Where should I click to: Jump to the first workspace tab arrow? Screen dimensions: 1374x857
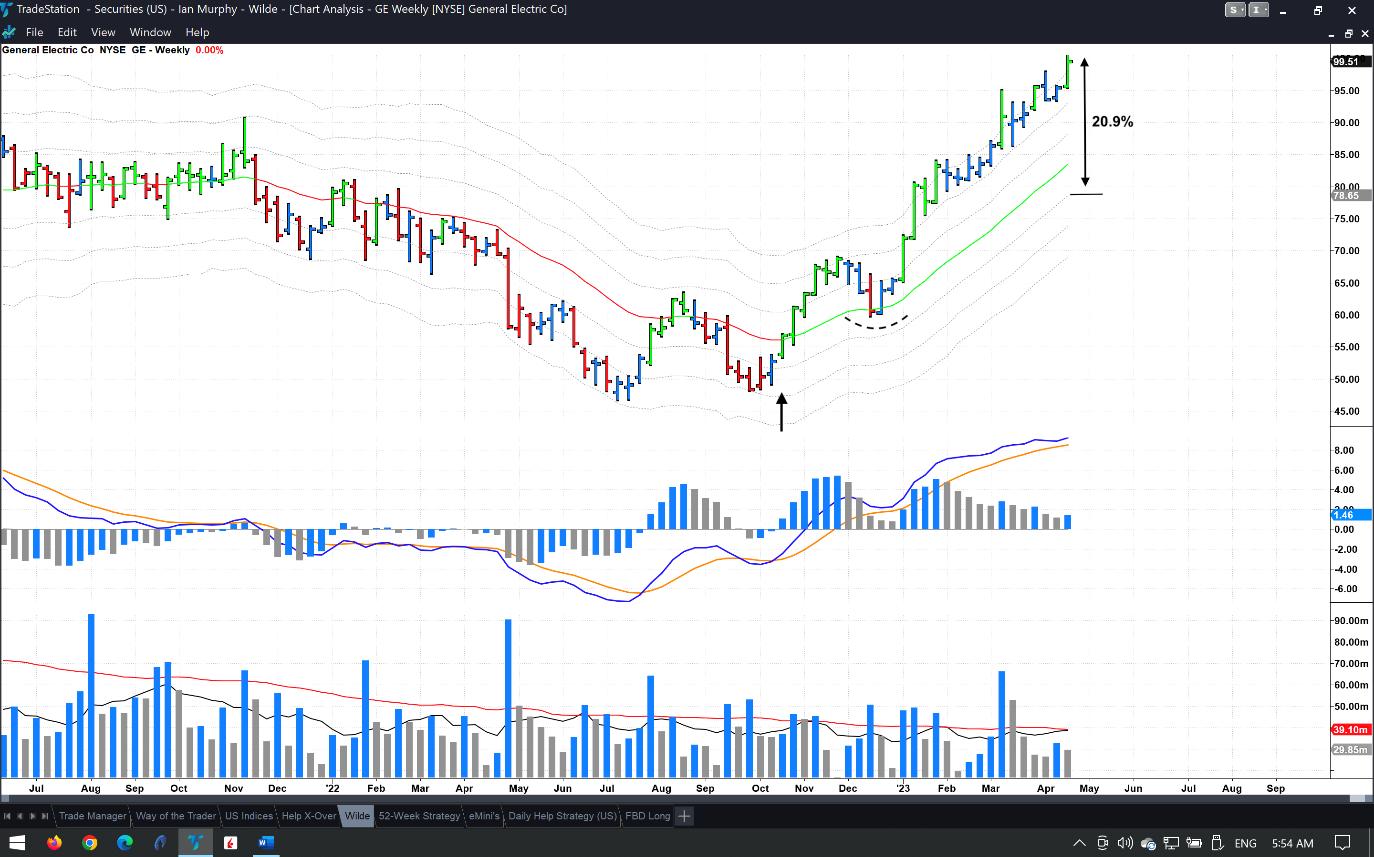(x=8, y=816)
